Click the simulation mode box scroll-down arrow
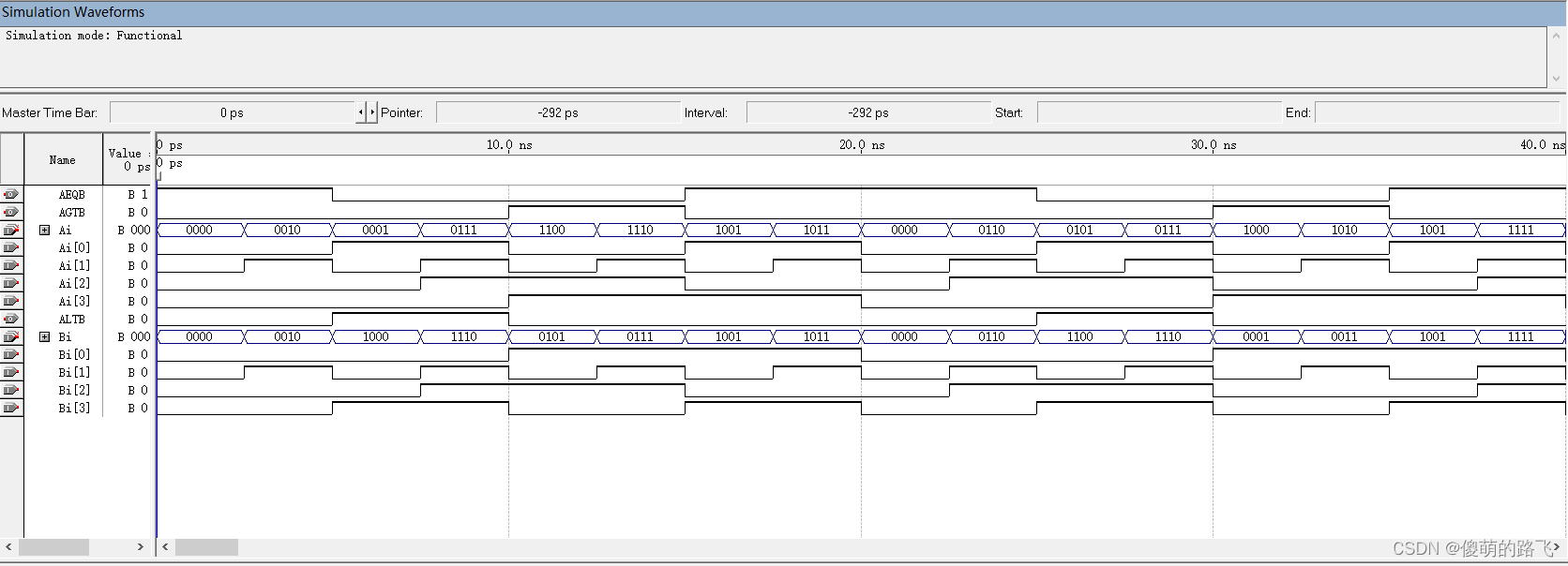The height and width of the screenshot is (566, 1568). [x=1557, y=79]
